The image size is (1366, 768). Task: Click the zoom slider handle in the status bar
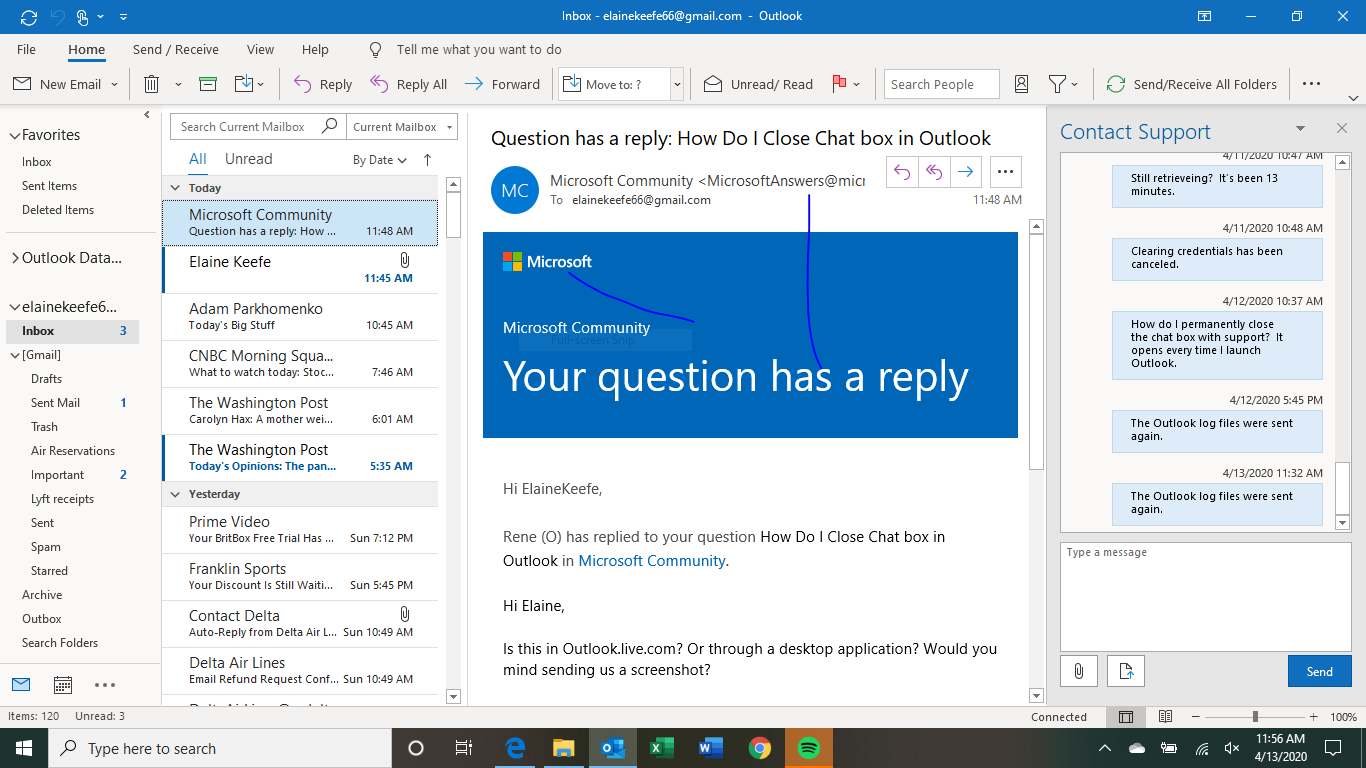coord(1255,717)
